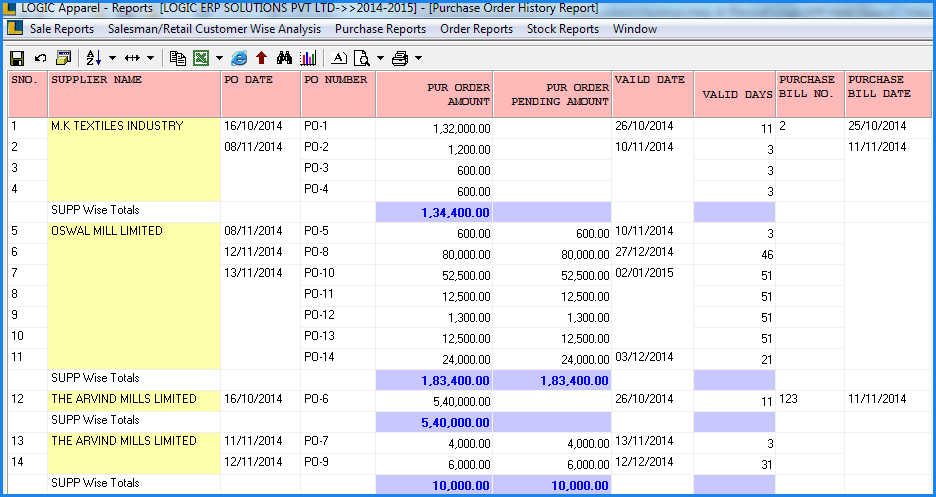This screenshot has width=936, height=497.
Task: Open the printer options dropdown arrow
Action: click(418, 58)
